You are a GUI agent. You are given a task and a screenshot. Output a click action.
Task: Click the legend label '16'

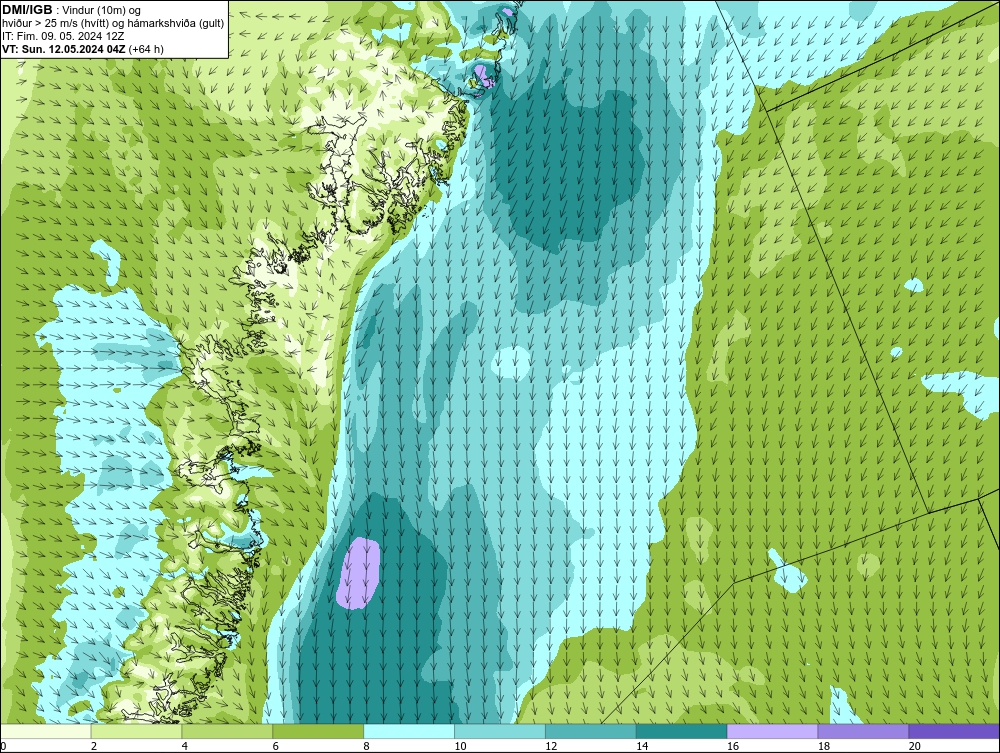[733, 746]
